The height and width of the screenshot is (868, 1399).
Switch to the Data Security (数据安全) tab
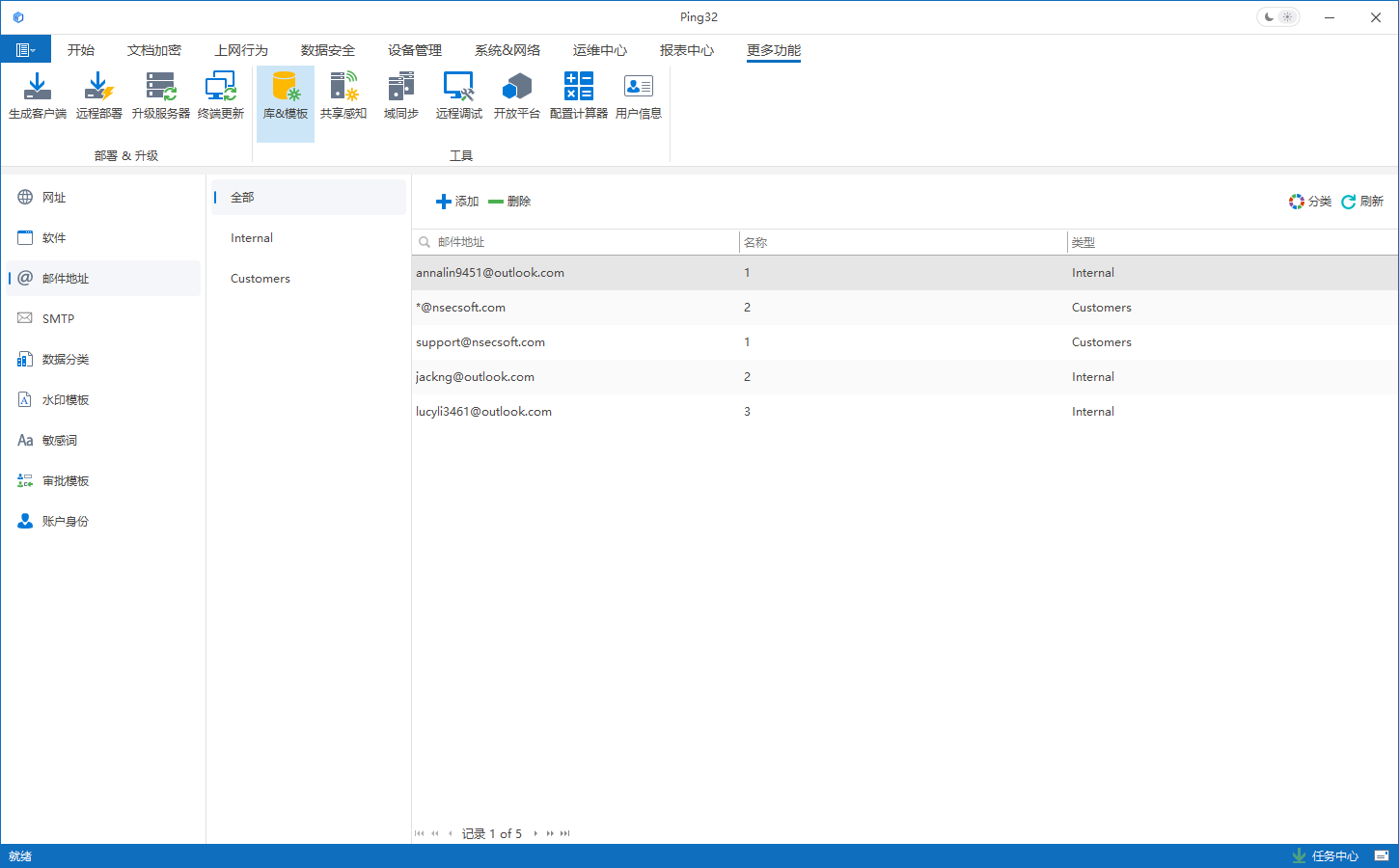pos(327,50)
